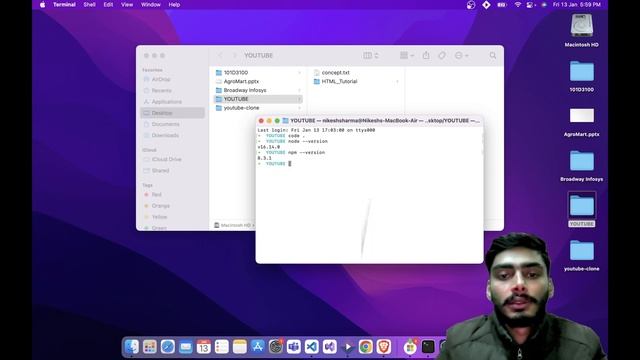Click date and time in menu bar
The height and width of the screenshot is (360, 640).
click(577, 4)
